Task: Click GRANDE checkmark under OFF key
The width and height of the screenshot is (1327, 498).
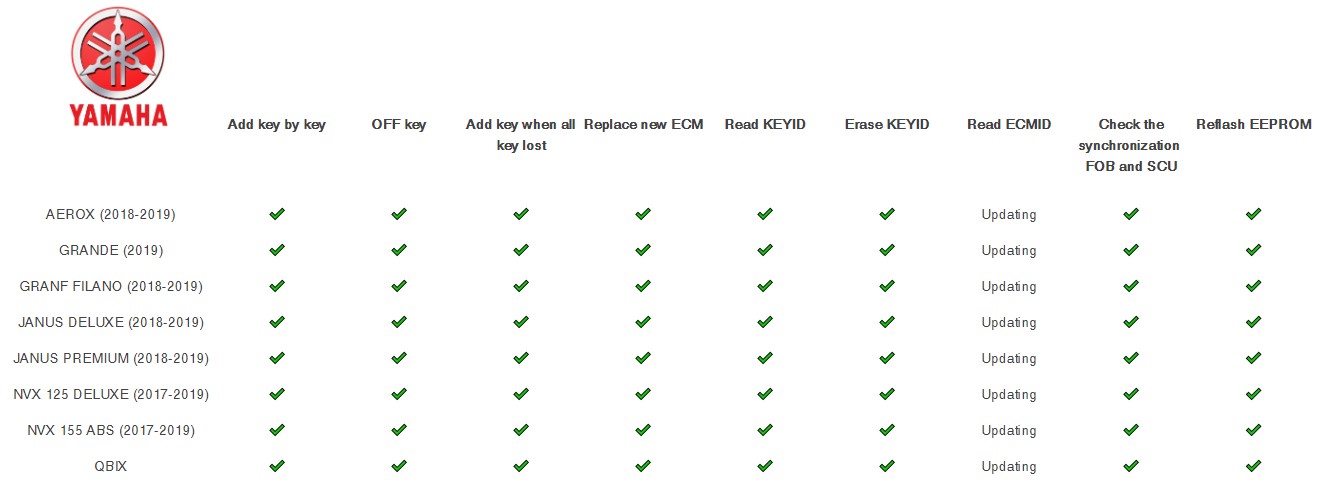Action: point(399,250)
